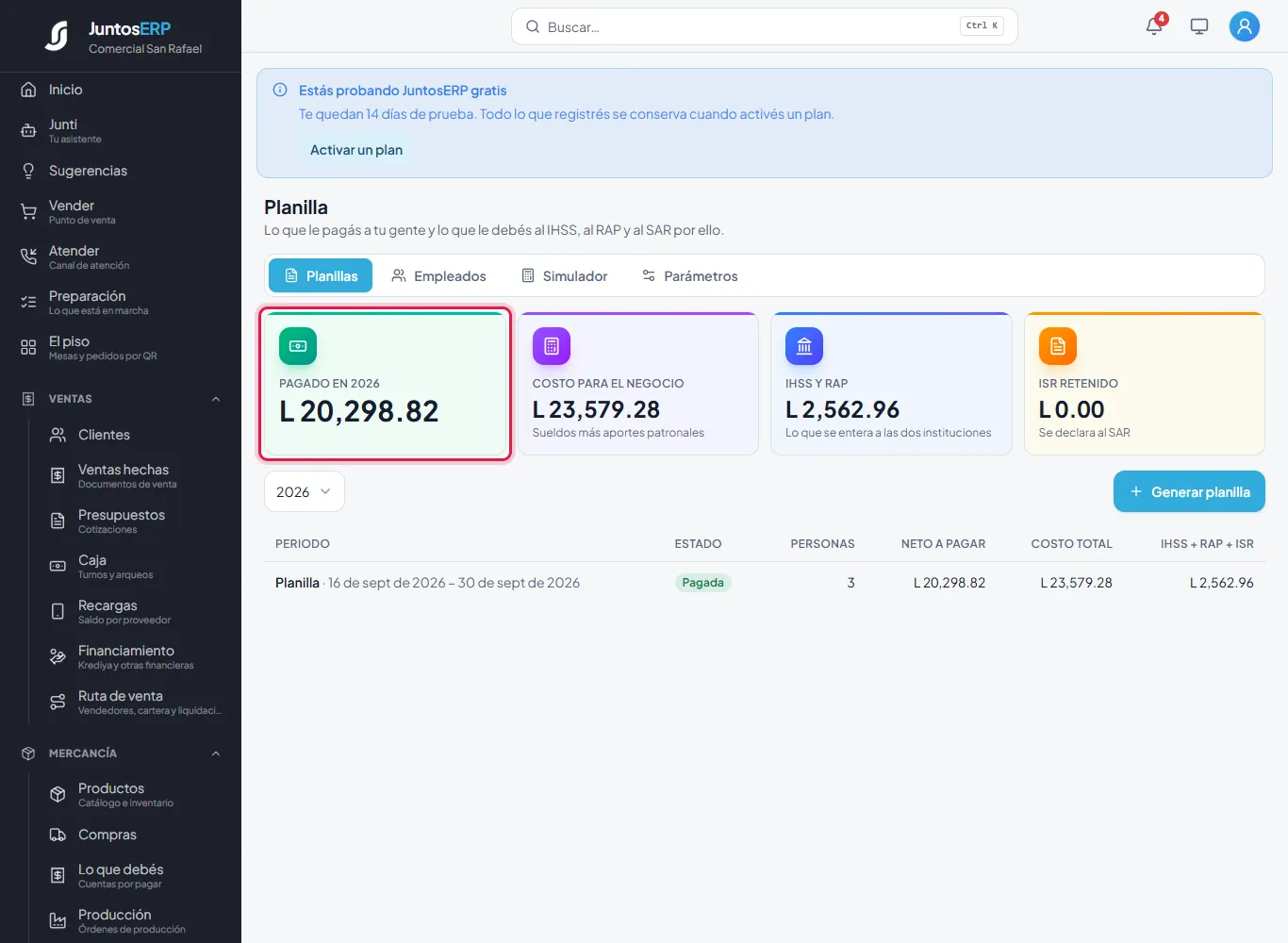This screenshot has height=943, width=1288.
Task: Open El piso mesas y pedidos
Action: (x=121, y=347)
